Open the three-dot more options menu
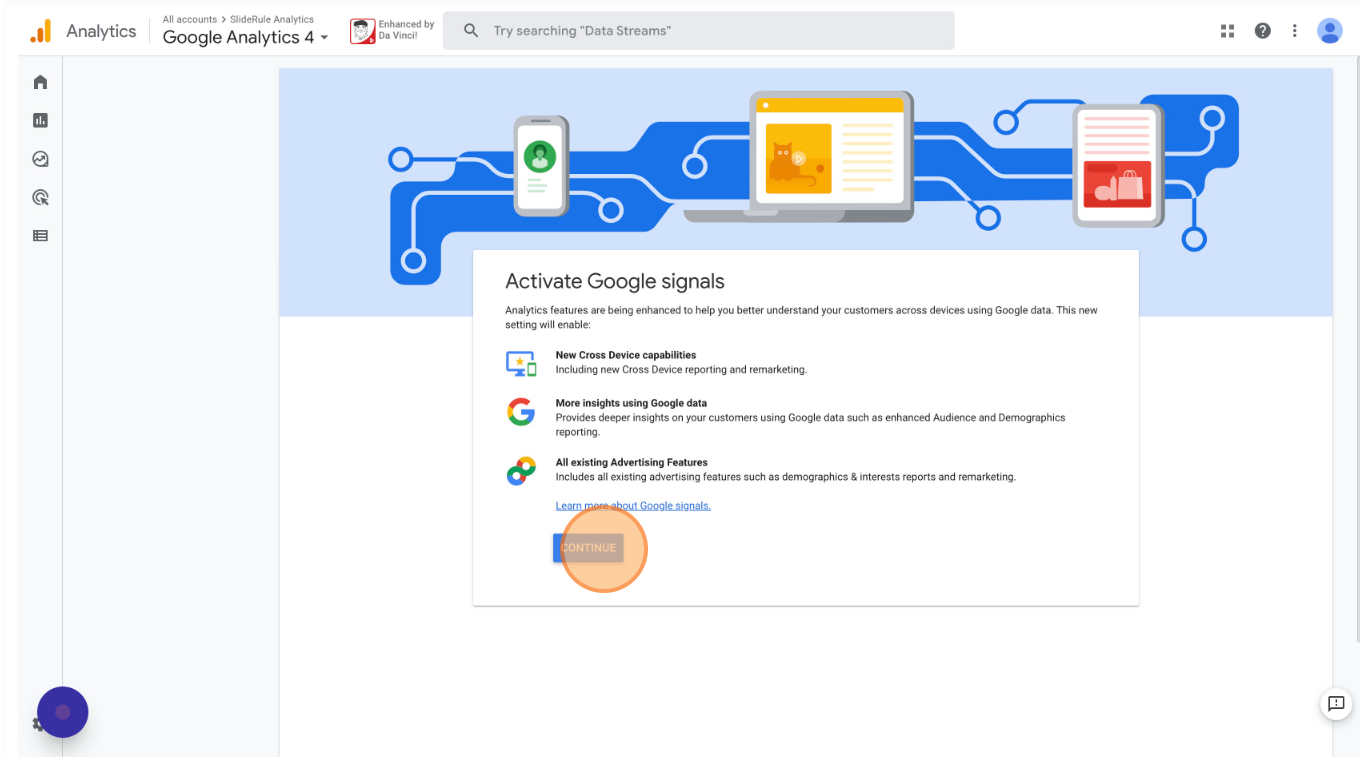The height and width of the screenshot is (760, 1360). coord(1295,31)
